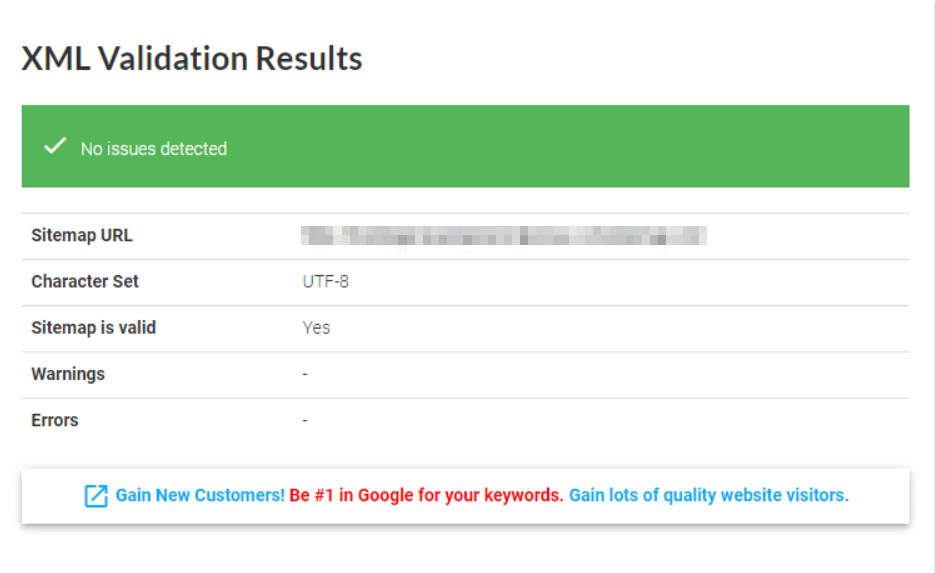Click the blurred sitemap URL value
This screenshot has width=936, height=573.
point(504,236)
